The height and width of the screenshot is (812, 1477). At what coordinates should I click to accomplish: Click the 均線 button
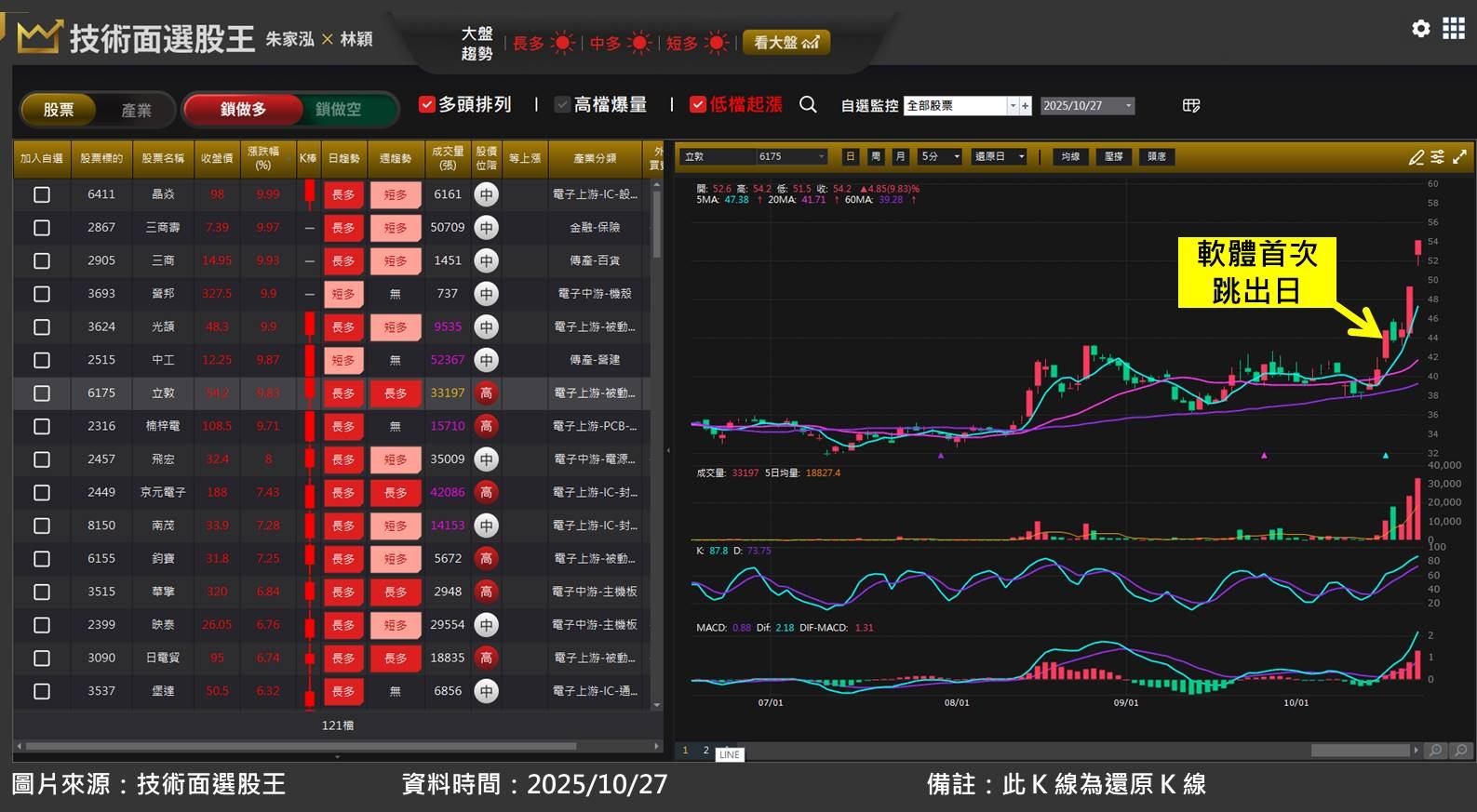click(x=1070, y=157)
